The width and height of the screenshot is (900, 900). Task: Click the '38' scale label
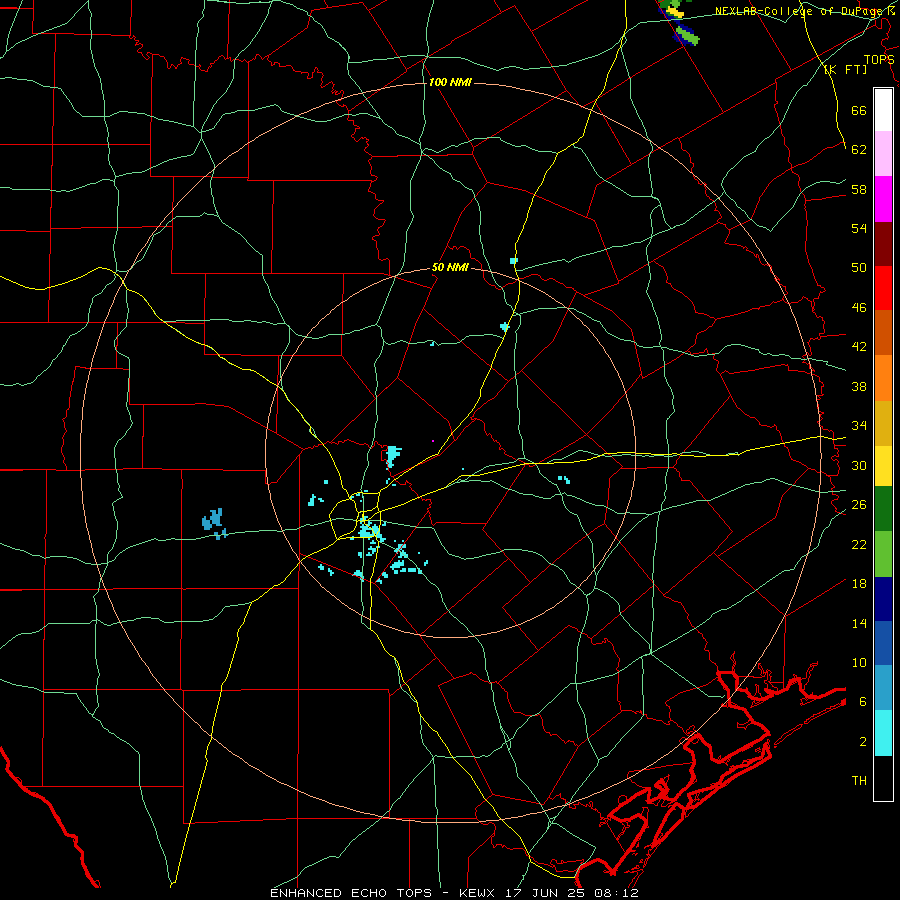point(859,386)
